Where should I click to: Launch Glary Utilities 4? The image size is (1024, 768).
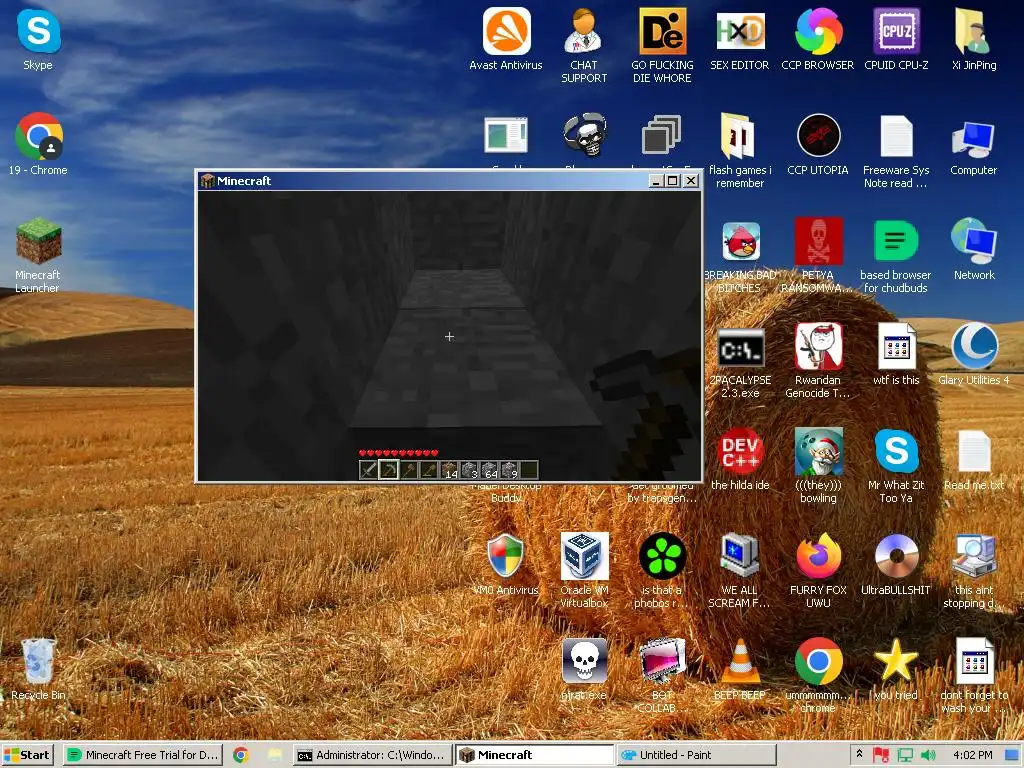[974, 355]
